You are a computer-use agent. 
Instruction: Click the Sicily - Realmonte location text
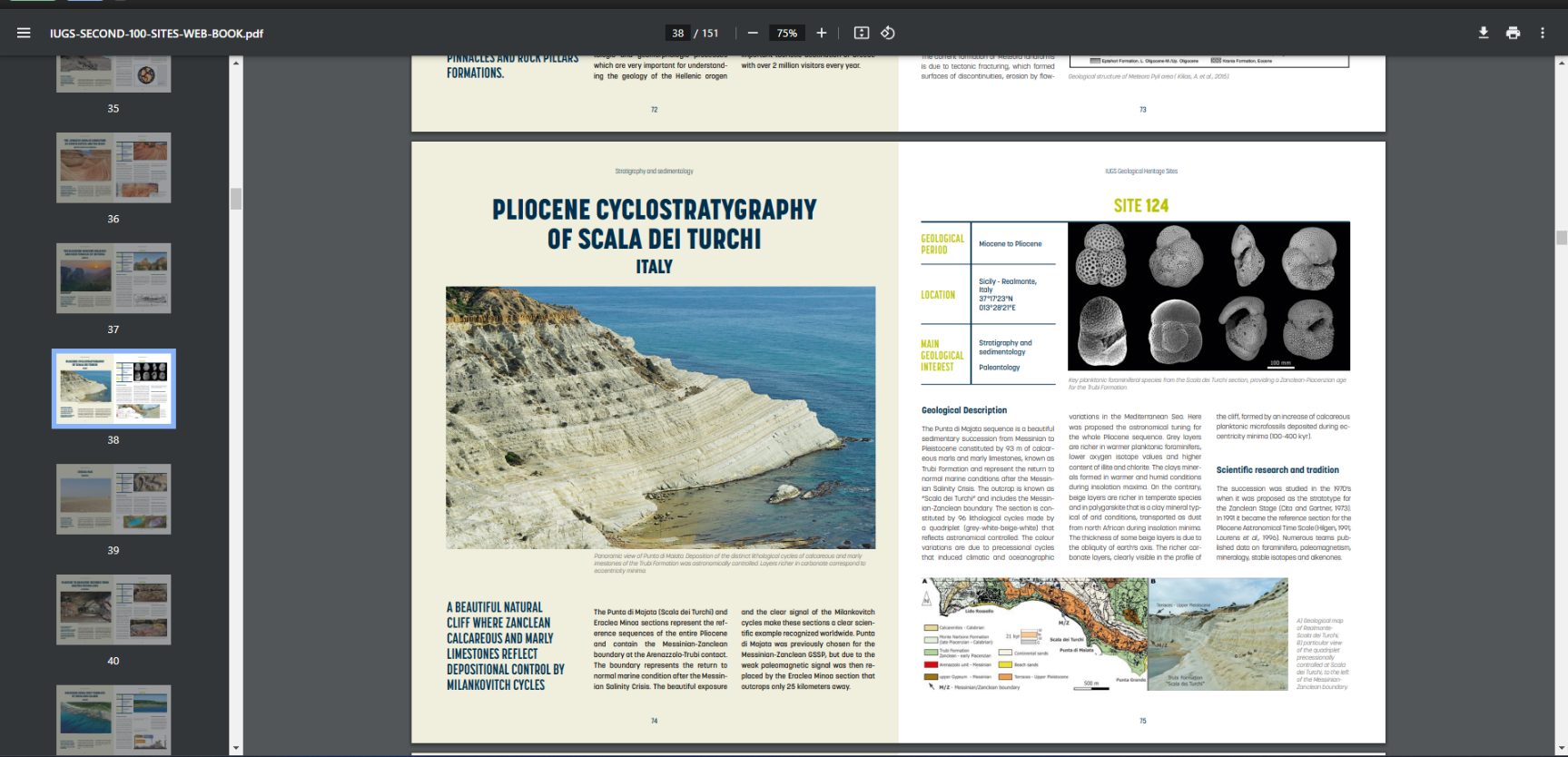click(x=1007, y=294)
